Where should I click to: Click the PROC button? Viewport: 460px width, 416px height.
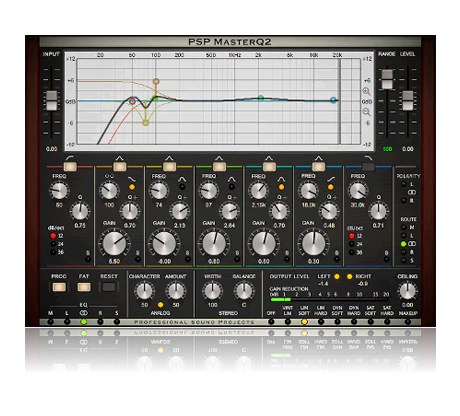pyautogui.click(x=59, y=287)
